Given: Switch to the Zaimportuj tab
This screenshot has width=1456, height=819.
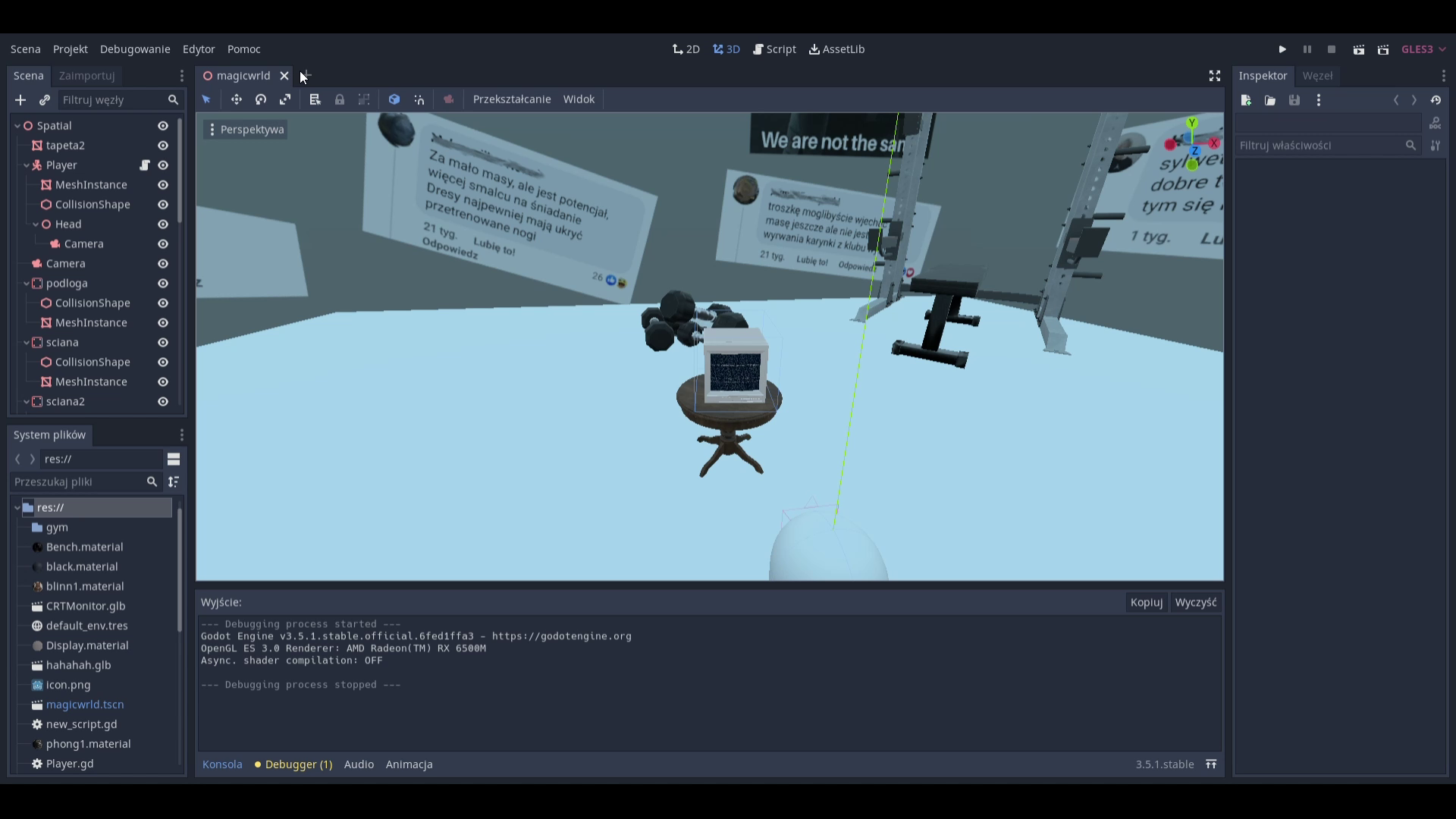Looking at the screenshot, I should click(x=86, y=76).
